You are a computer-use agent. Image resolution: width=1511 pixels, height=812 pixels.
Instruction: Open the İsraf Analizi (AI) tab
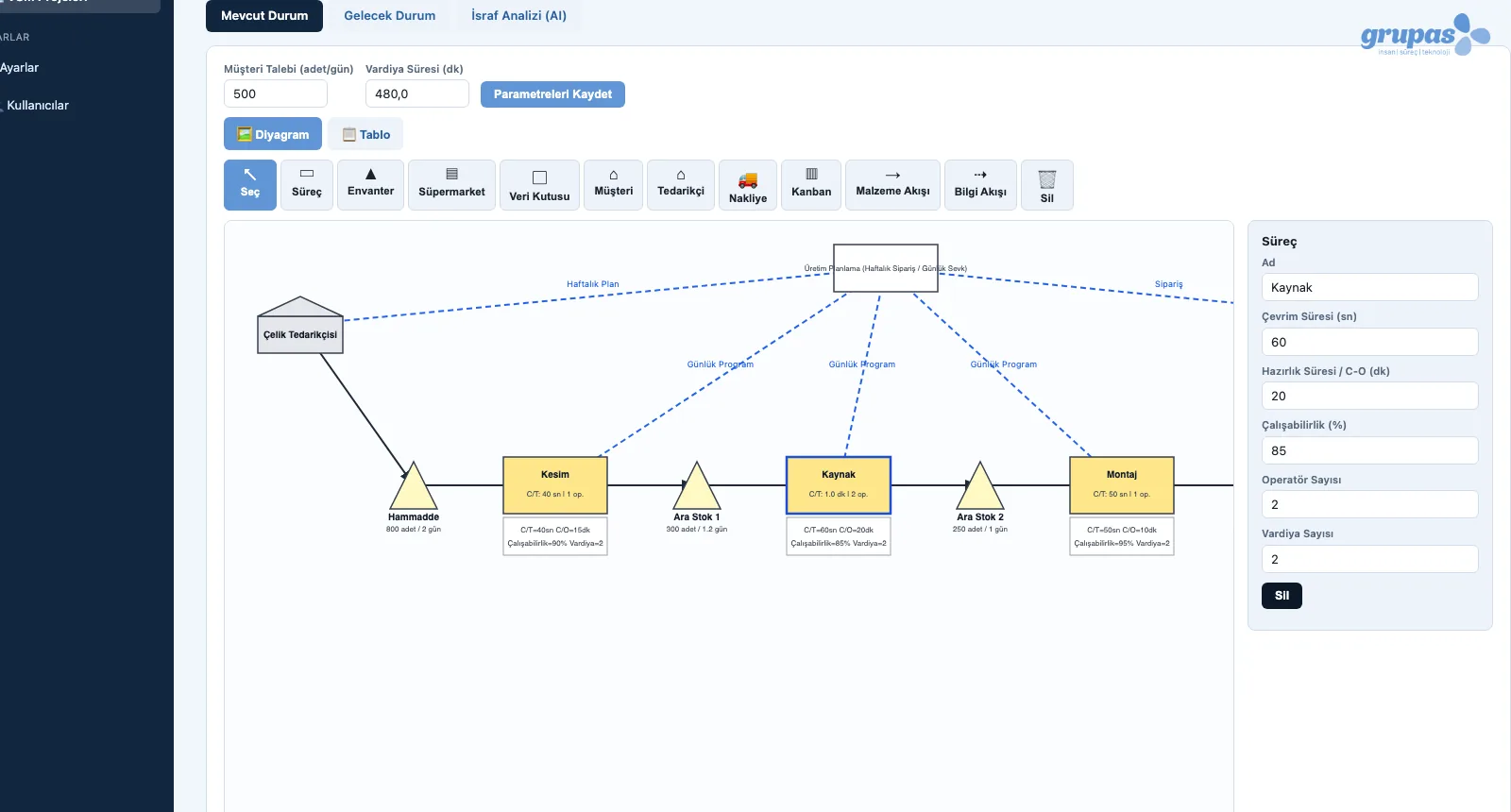[x=519, y=16]
